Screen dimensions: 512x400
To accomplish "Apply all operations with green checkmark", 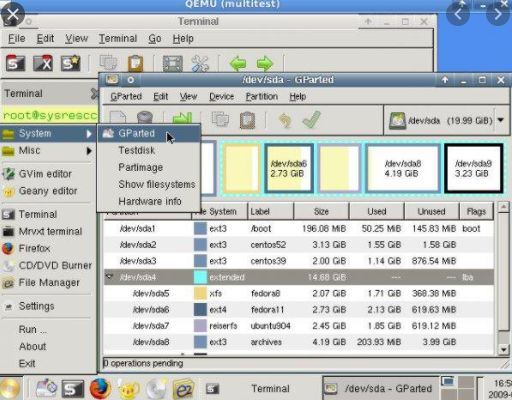I will click(x=312, y=119).
